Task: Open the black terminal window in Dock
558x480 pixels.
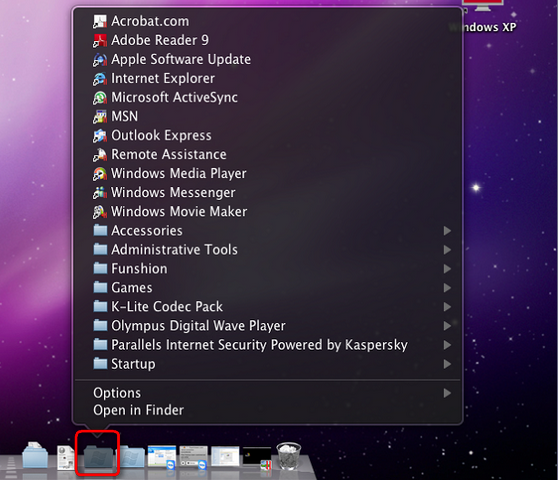Action: 257,458
